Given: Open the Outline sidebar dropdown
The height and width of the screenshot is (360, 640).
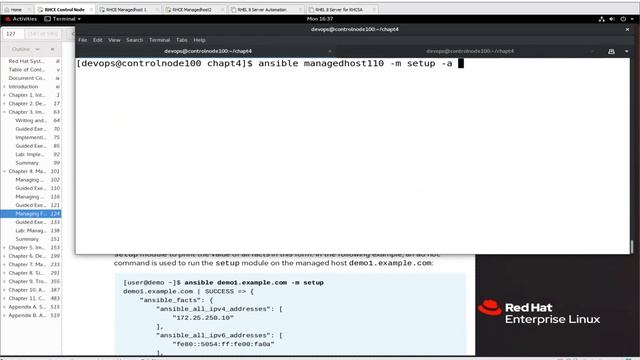Looking at the screenshot, I should [25, 49].
